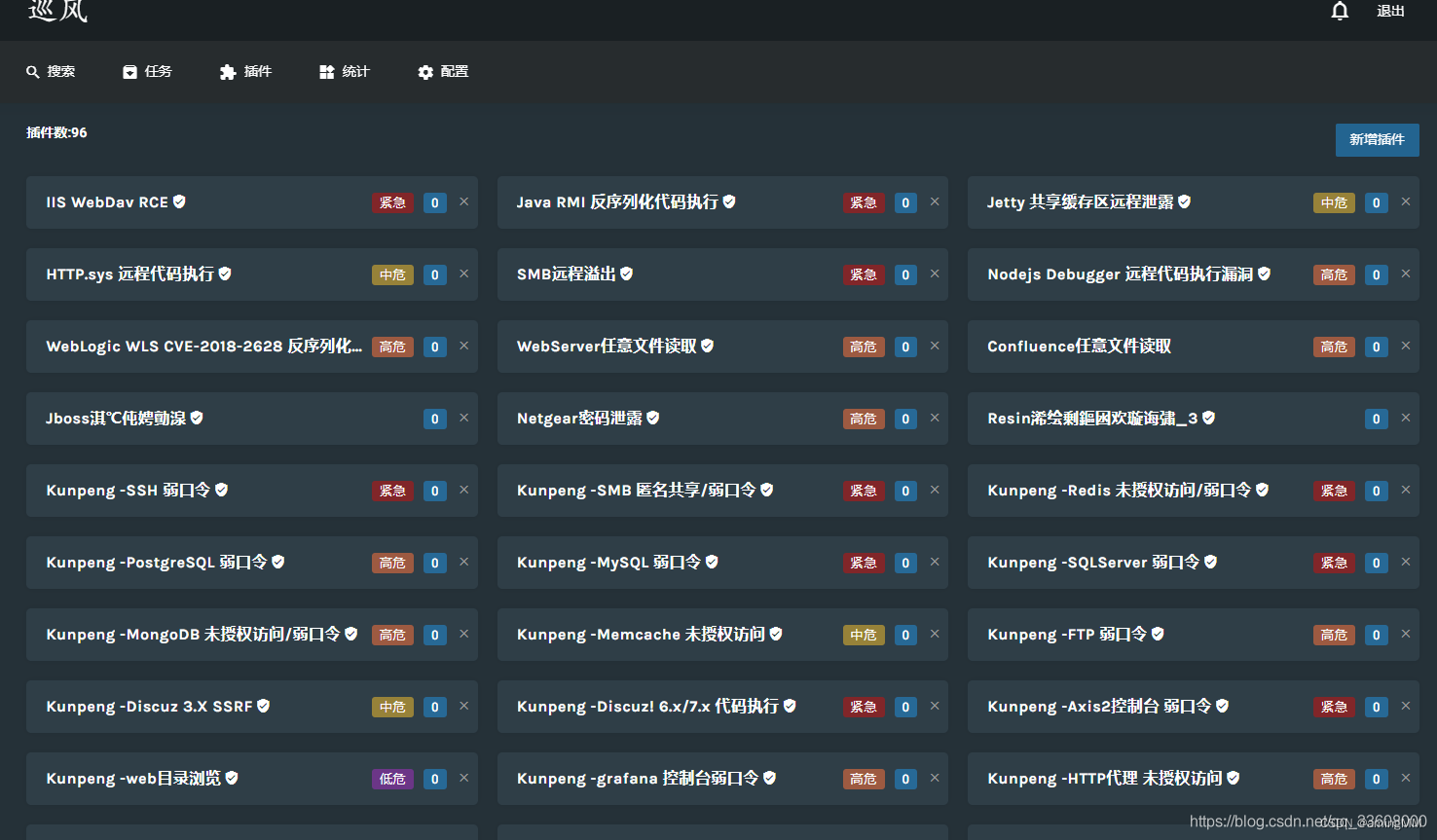The height and width of the screenshot is (840, 1437).
Task: Click the 中危 tag on Kunpeng -Memcache 未授权访问
Action: pyautogui.click(x=864, y=635)
